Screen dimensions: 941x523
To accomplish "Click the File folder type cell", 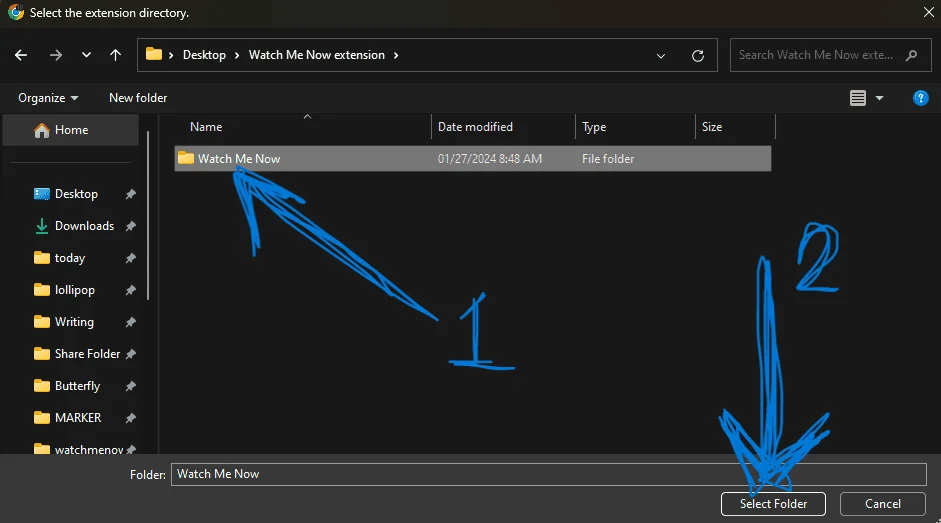I will [608, 159].
